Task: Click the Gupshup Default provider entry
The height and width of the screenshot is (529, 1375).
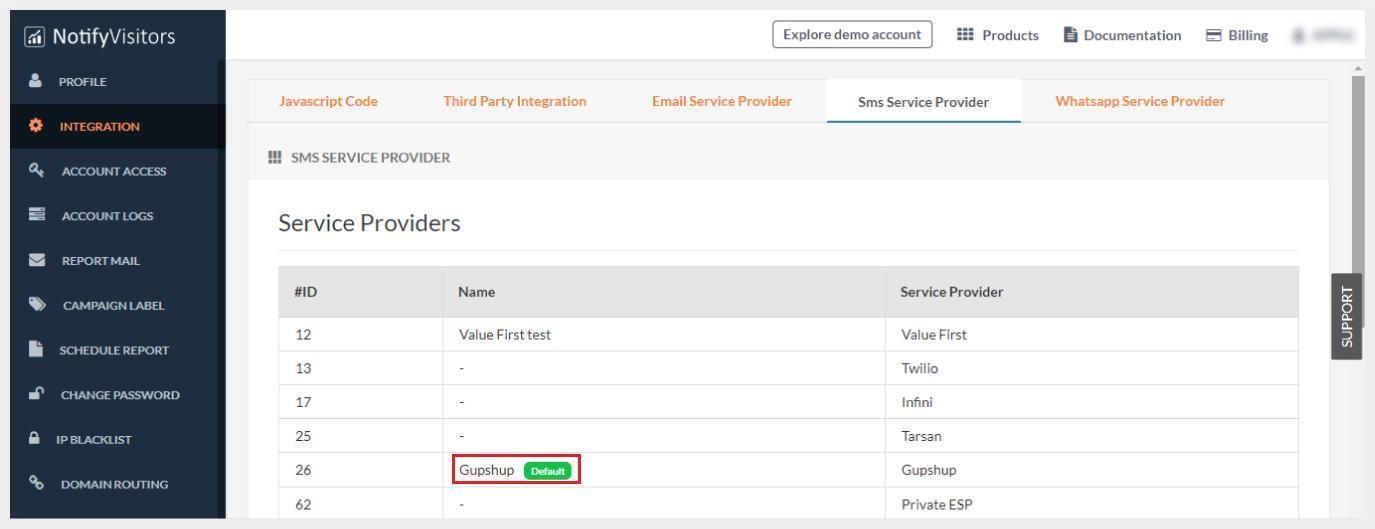Action: click(x=517, y=470)
